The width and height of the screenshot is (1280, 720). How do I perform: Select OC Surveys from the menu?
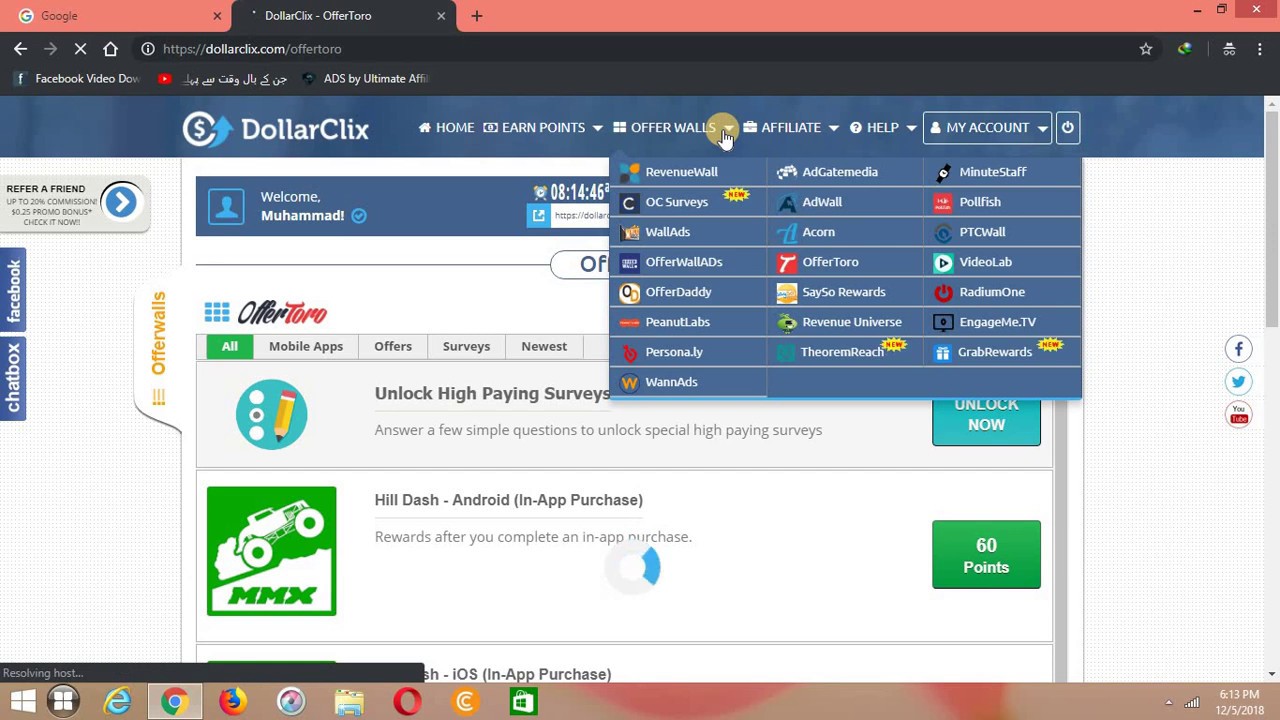688,202
